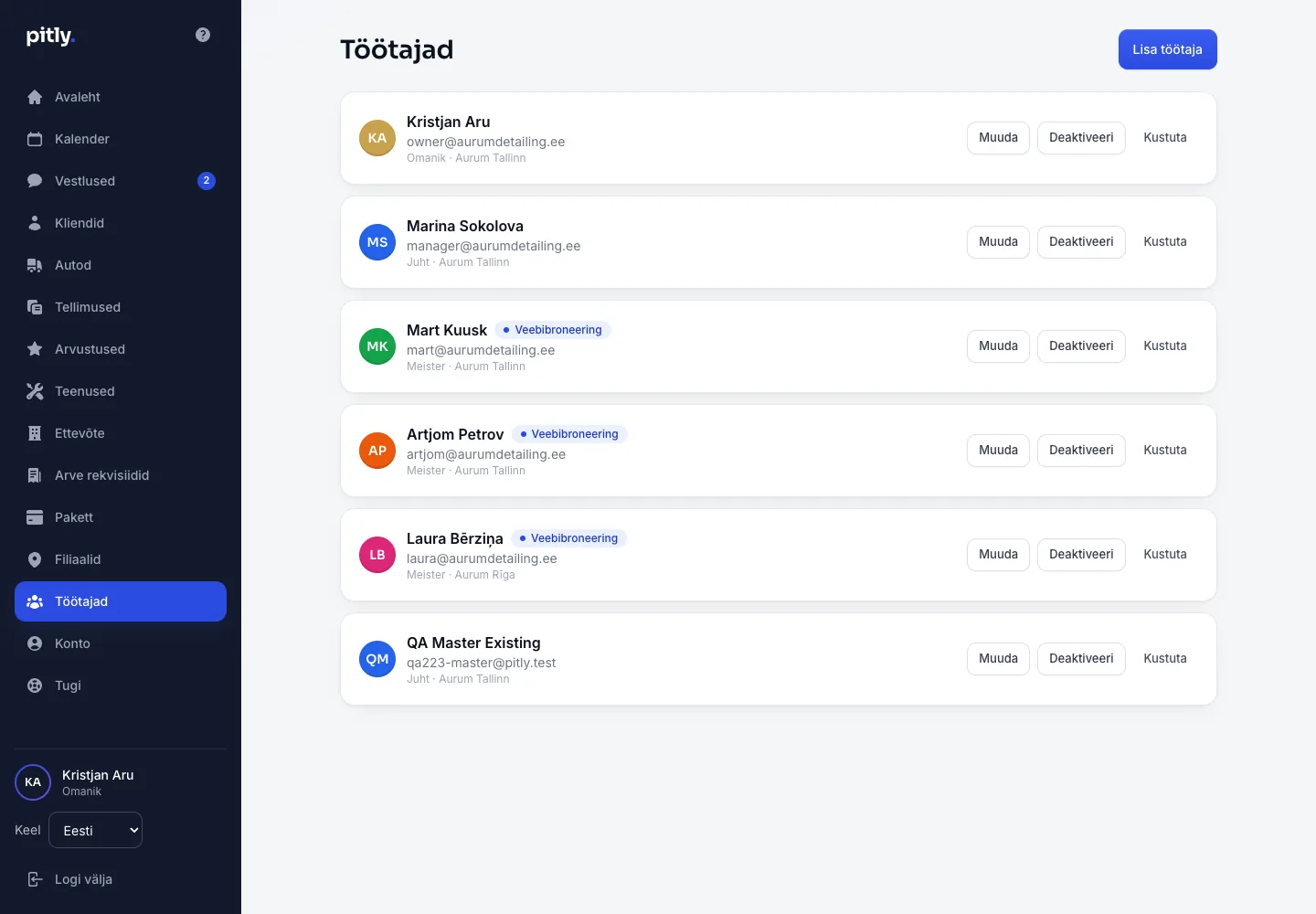Click the Kalender calendar icon
Screen dimensions: 1316x914
[x=35, y=139]
